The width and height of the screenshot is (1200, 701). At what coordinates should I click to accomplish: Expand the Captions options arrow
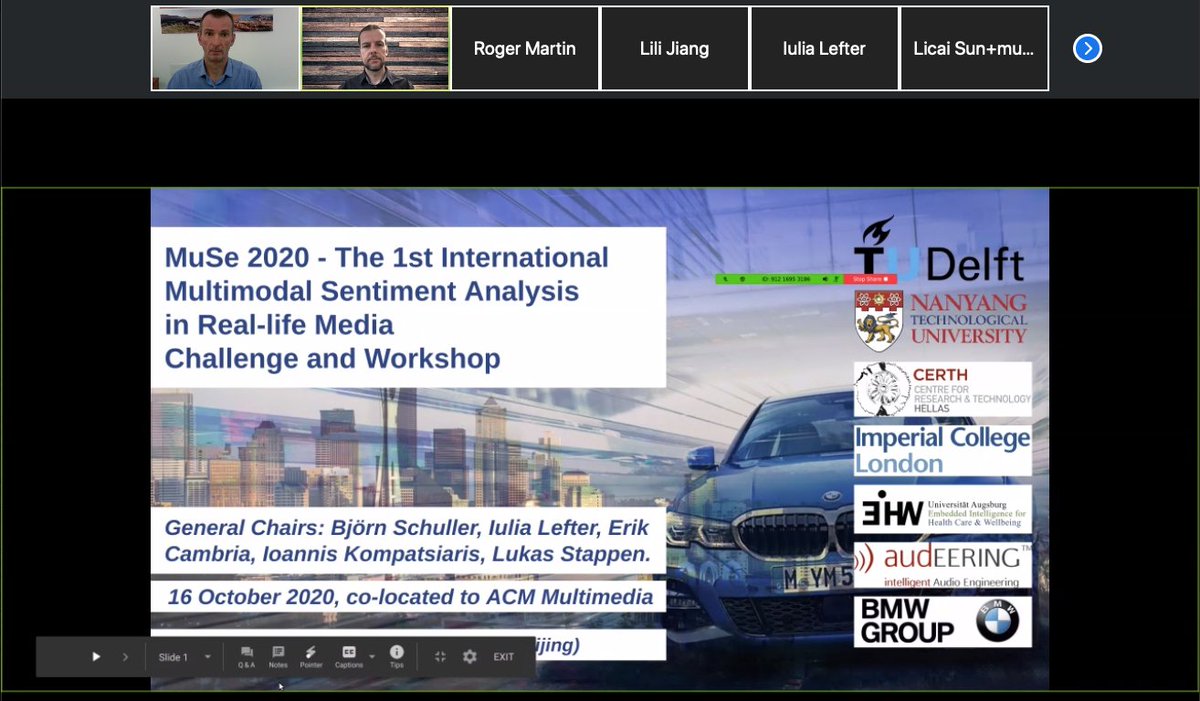tap(372, 657)
